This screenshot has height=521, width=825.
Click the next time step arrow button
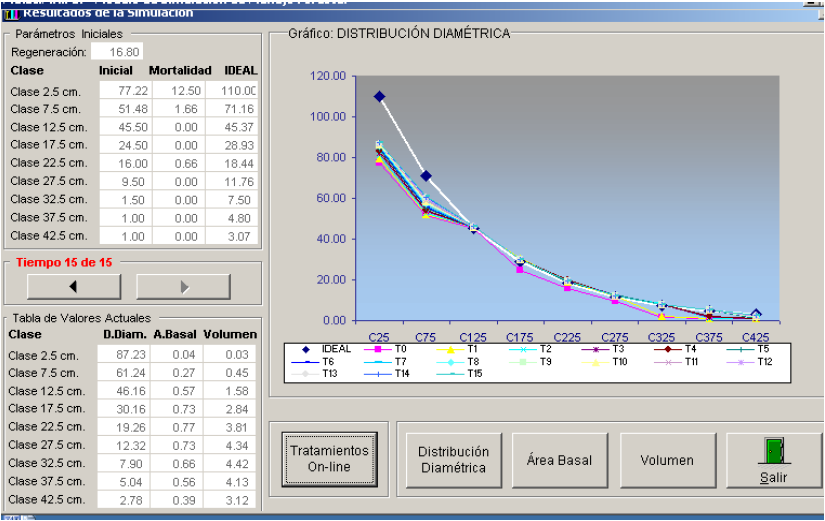(183, 287)
